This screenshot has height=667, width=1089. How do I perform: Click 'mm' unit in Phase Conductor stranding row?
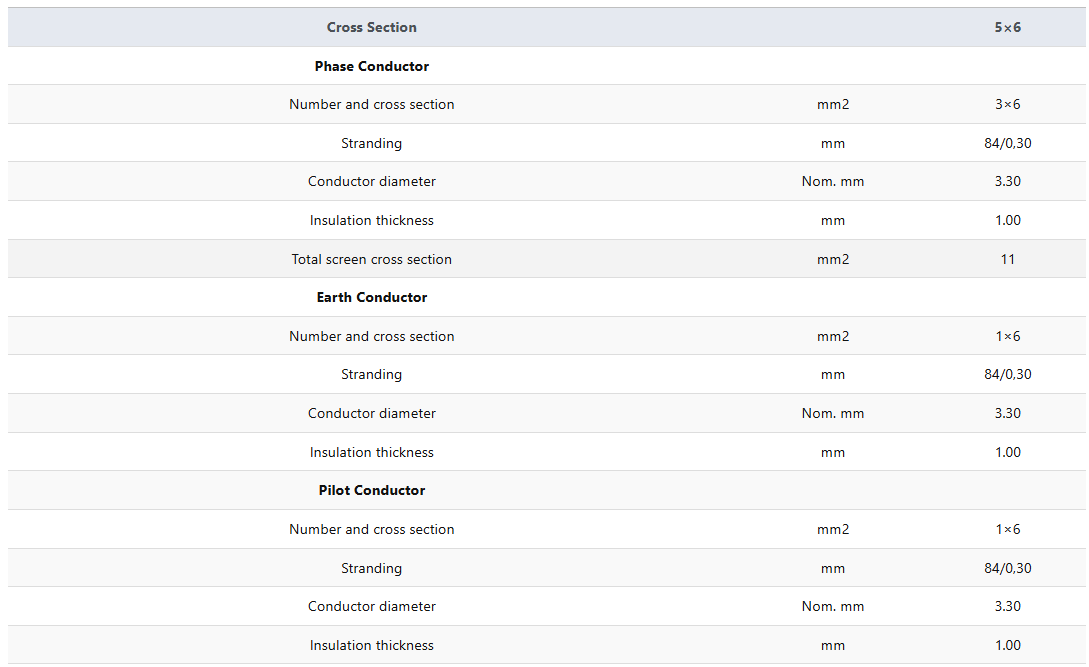coord(833,144)
